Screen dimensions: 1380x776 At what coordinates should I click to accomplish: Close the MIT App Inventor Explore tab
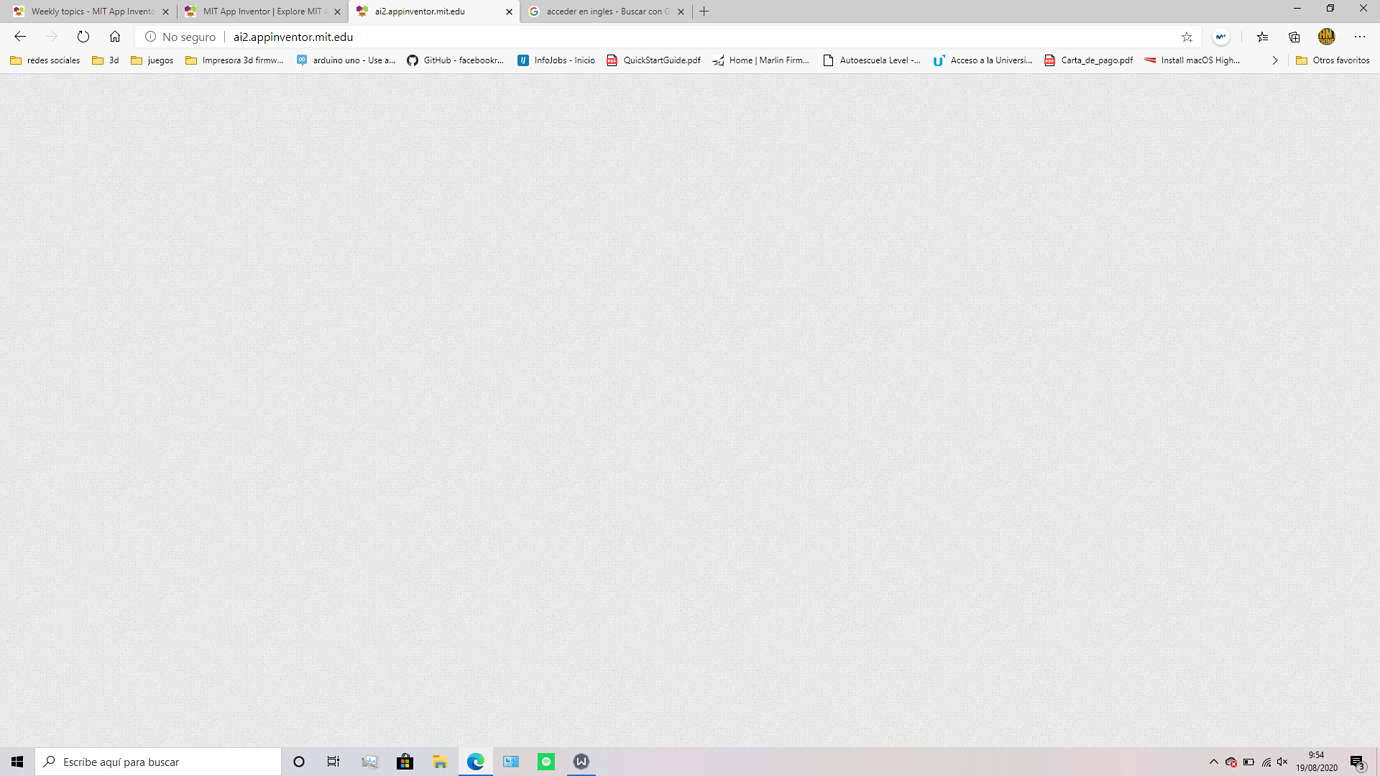point(337,12)
